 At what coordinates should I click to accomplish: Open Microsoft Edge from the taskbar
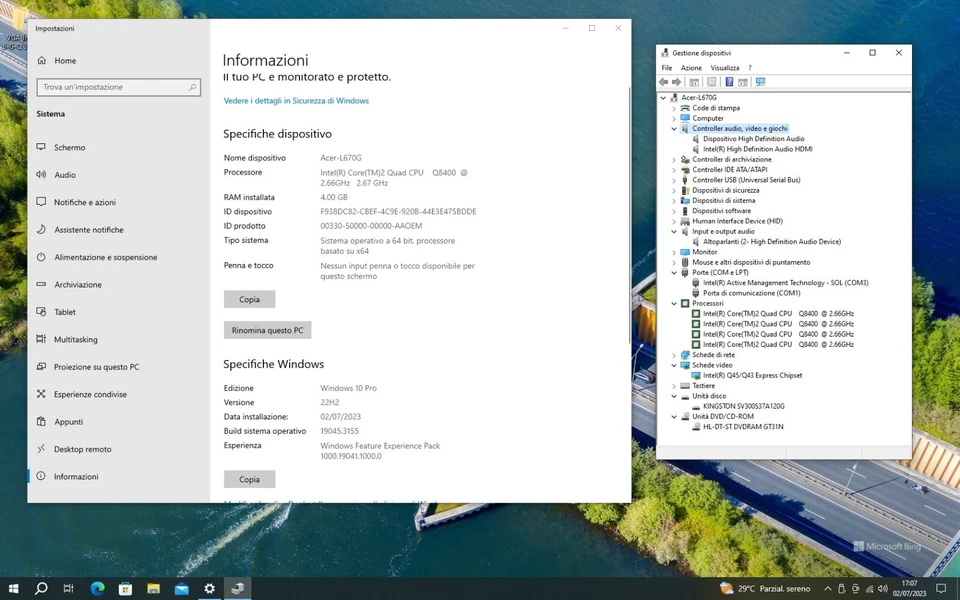(x=97, y=589)
